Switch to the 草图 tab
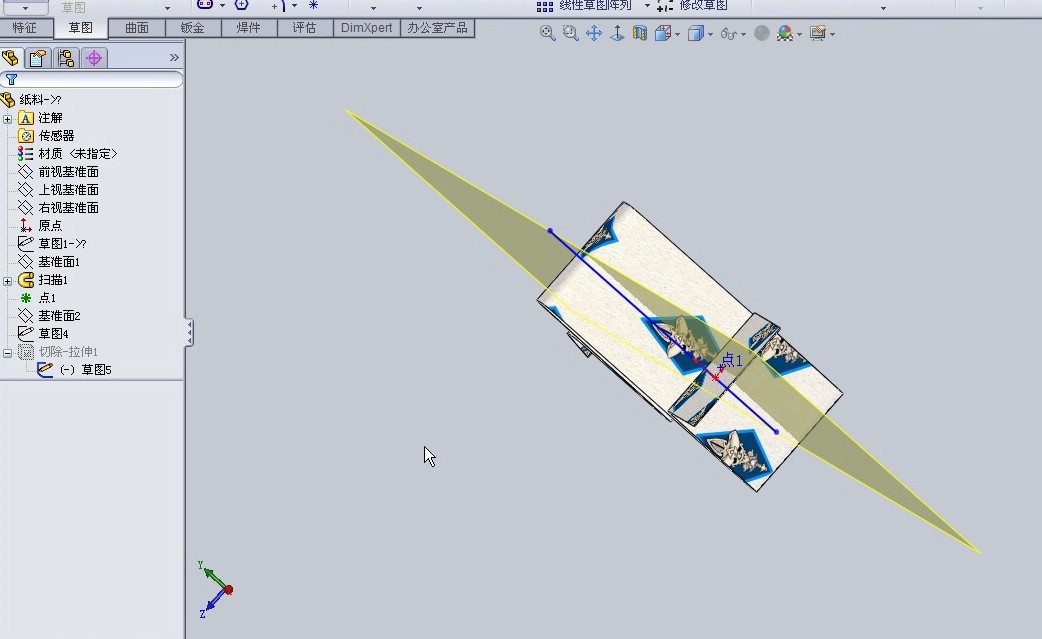The image size is (1042, 639). coord(80,28)
